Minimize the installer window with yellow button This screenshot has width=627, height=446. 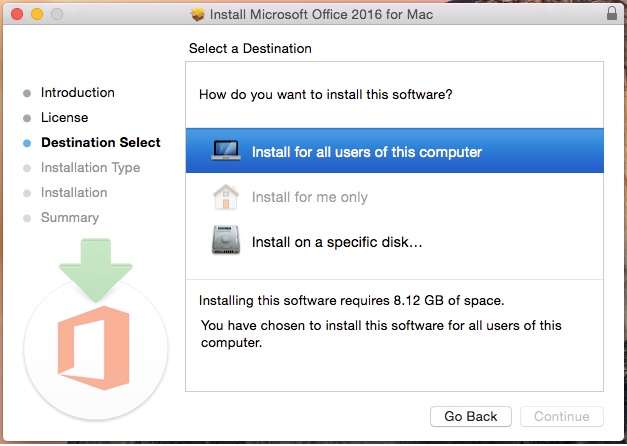coord(37,14)
